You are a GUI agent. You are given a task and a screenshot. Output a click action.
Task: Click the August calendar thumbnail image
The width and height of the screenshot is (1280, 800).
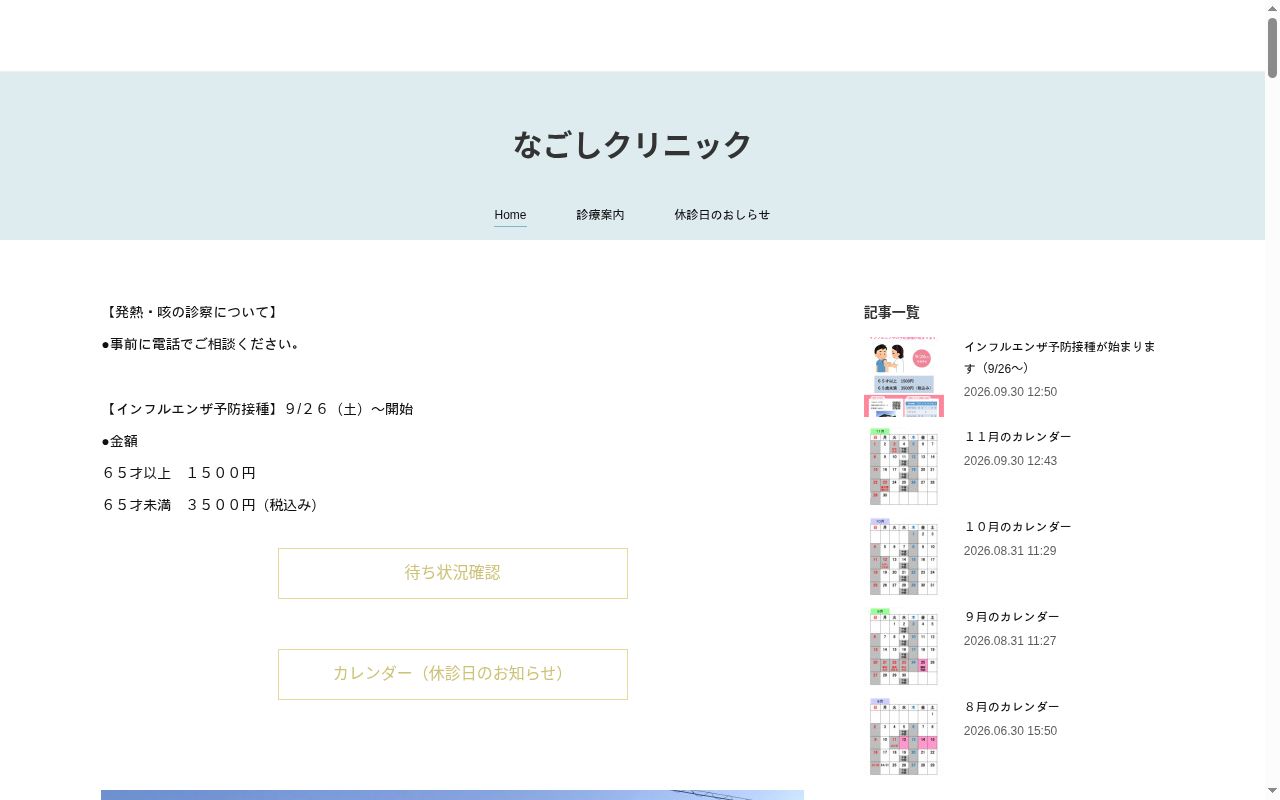[x=904, y=737]
